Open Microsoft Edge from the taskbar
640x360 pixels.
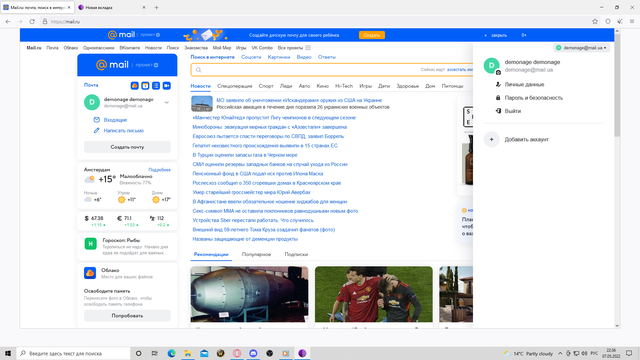click(171, 353)
